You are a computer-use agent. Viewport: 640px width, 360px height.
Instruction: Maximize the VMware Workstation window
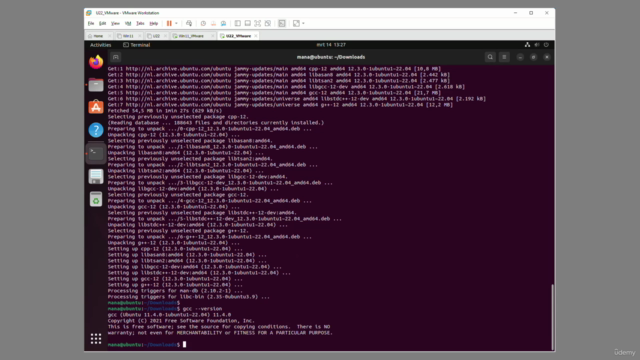point(531,13)
